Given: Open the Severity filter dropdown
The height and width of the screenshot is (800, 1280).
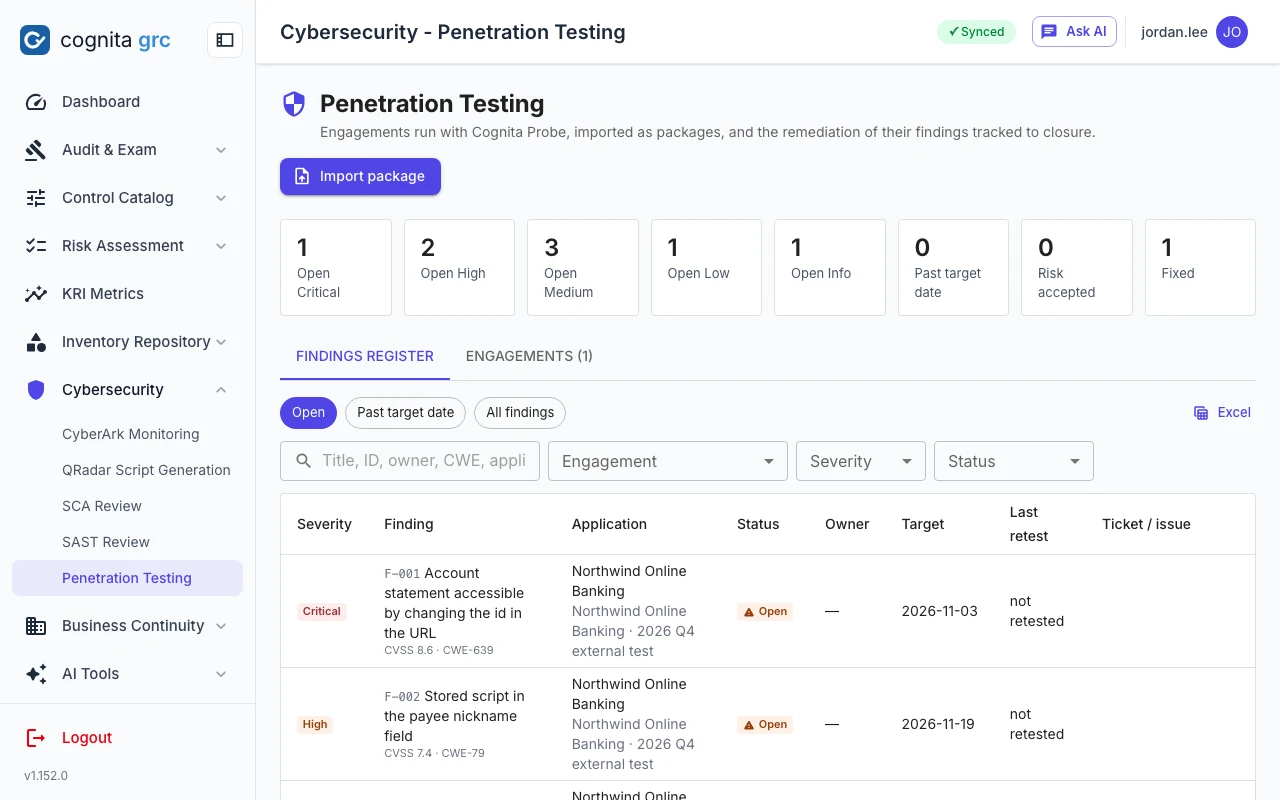Looking at the screenshot, I should (861, 461).
